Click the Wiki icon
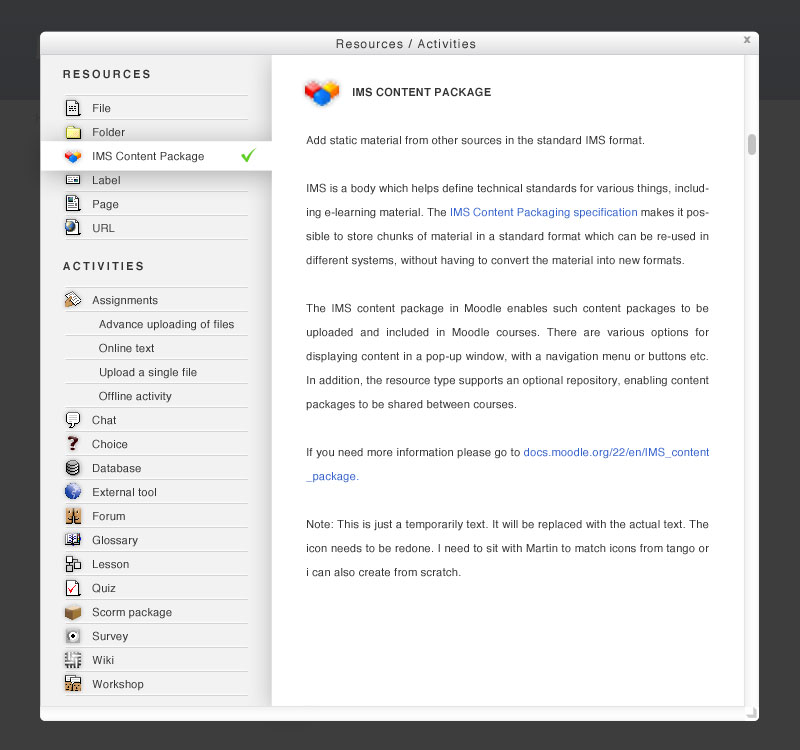 tap(73, 660)
